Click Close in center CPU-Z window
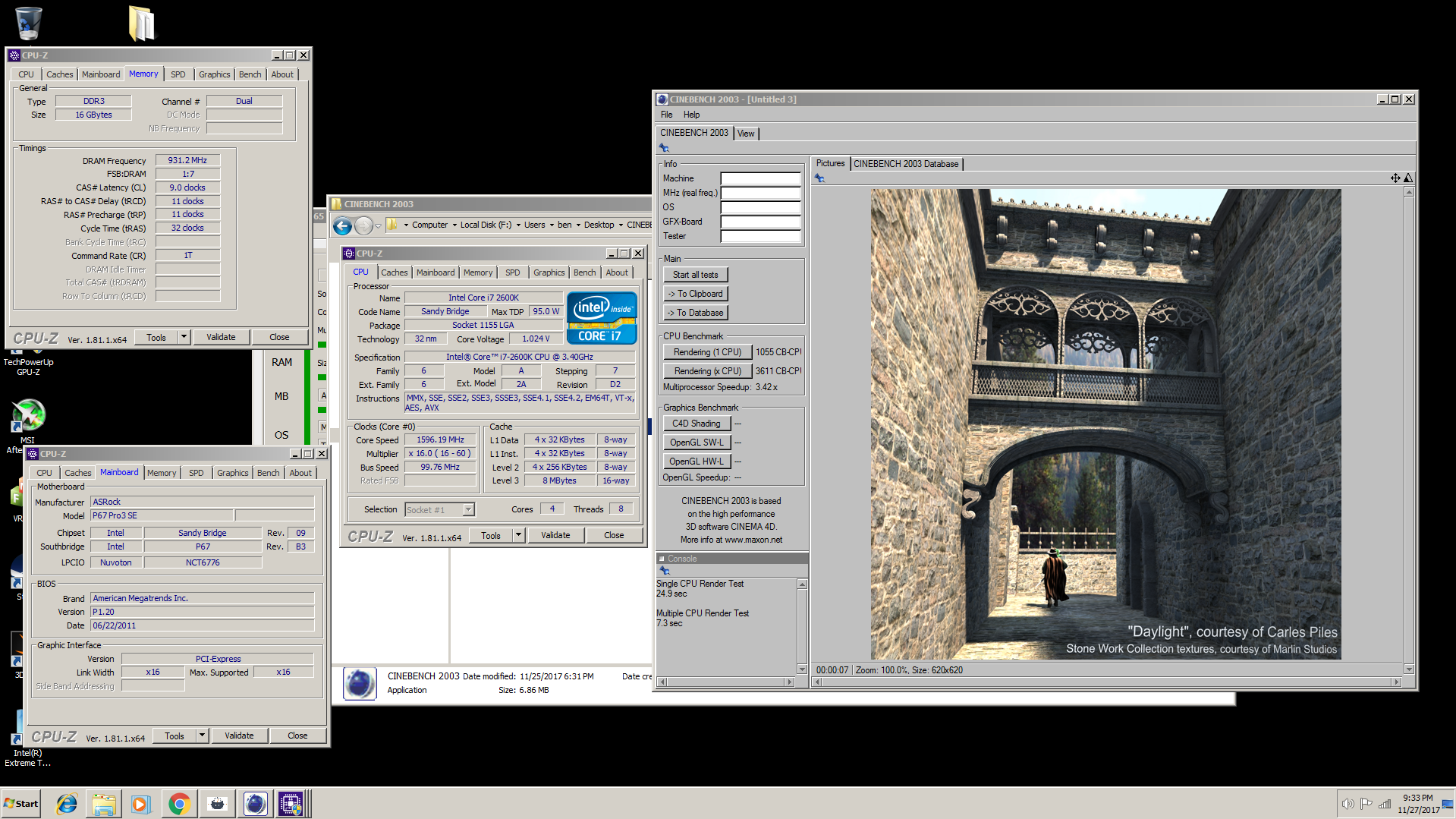This screenshot has width=1456, height=819. [x=614, y=535]
